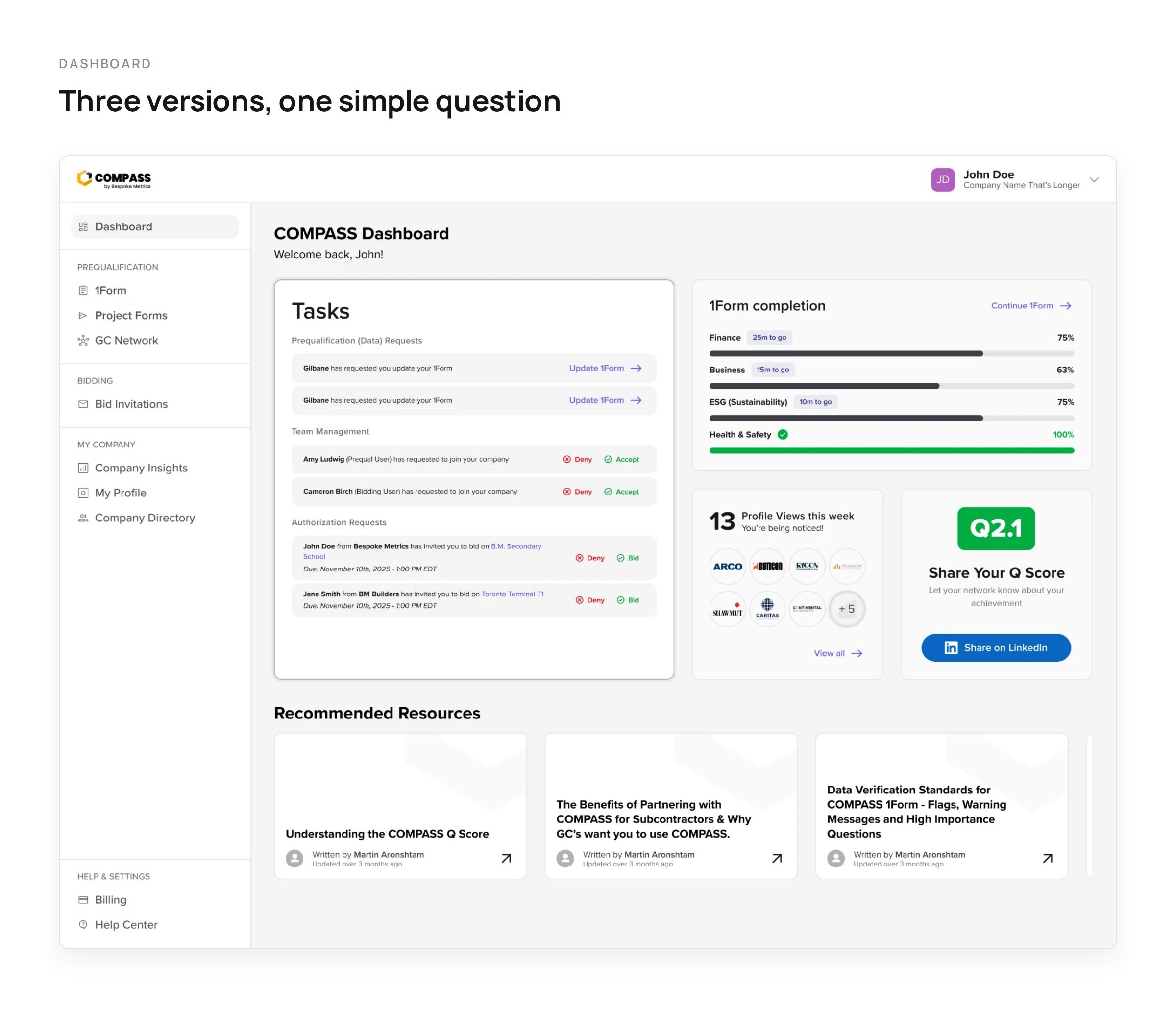The image size is (1176, 1015).
Task: Click author avatar on Q Score article
Action: coord(294,858)
